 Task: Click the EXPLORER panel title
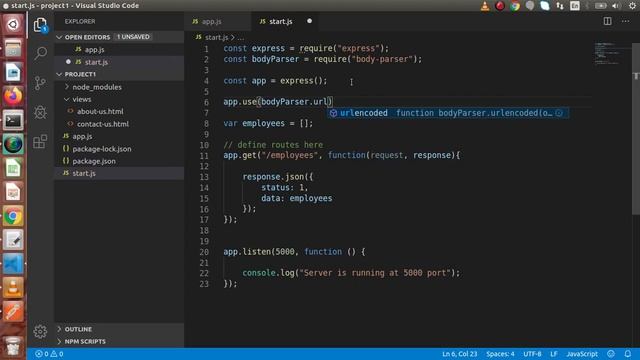coord(80,21)
